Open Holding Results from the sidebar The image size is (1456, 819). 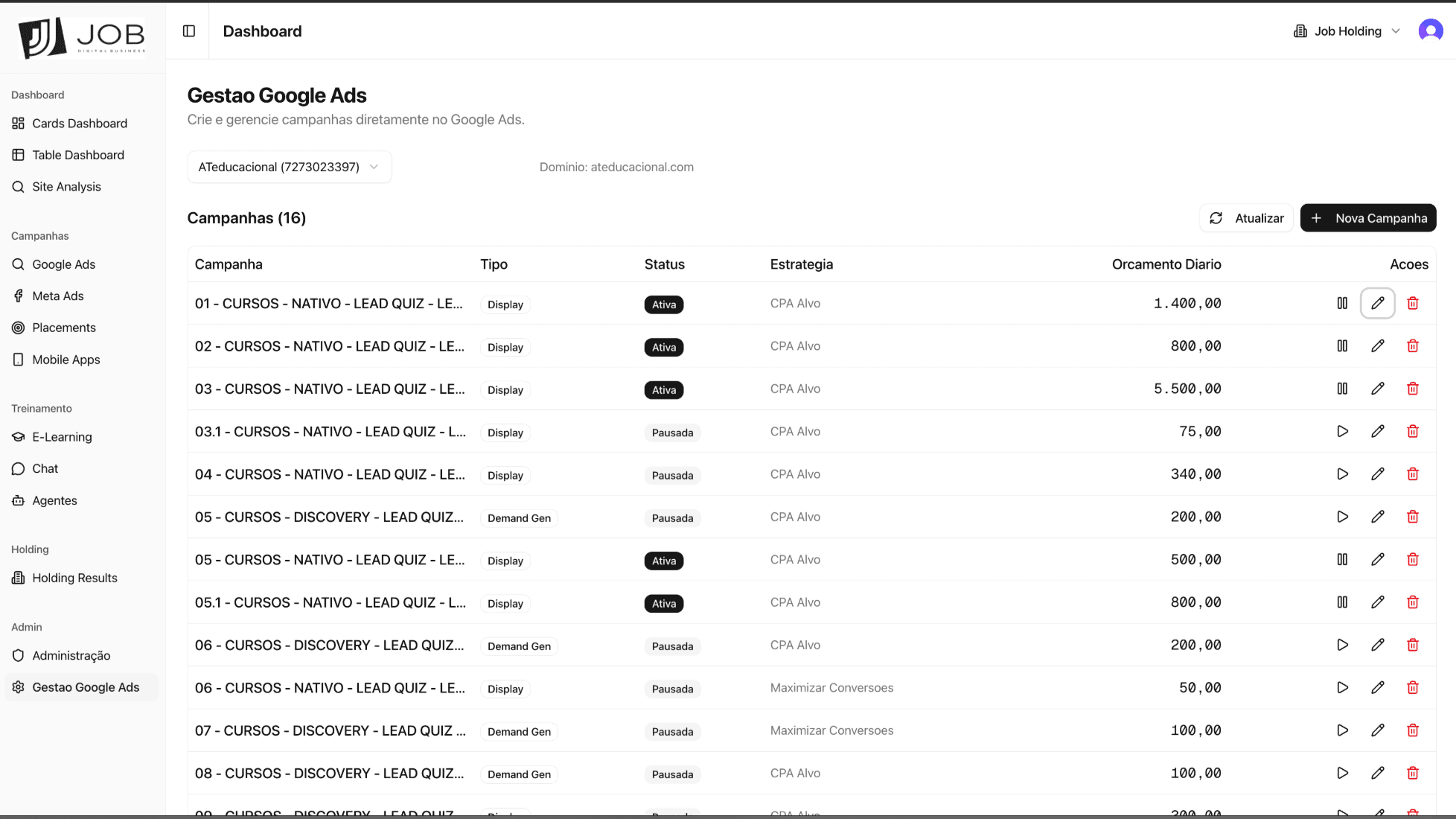pyautogui.click(x=74, y=578)
